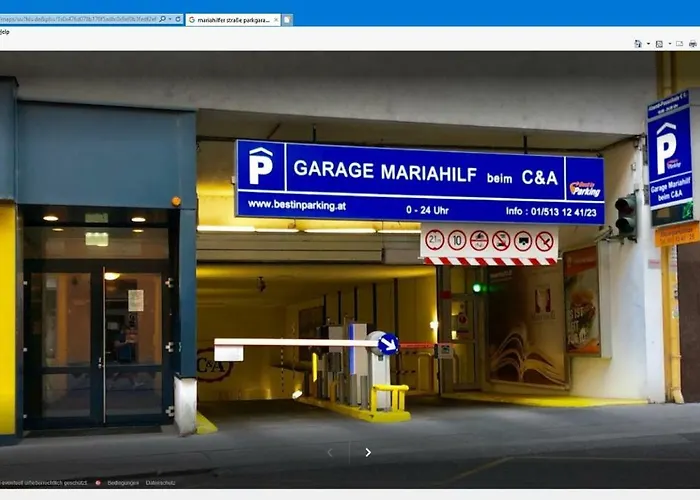The width and height of the screenshot is (700, 500).
Task: Click the rightmost print icon in command bar
Action: 693,44
